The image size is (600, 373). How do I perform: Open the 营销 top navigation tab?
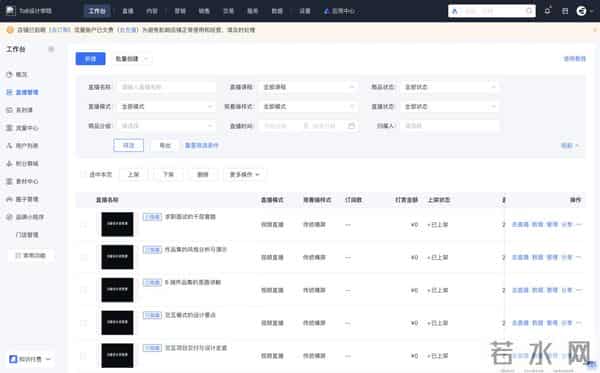(180, 11)
